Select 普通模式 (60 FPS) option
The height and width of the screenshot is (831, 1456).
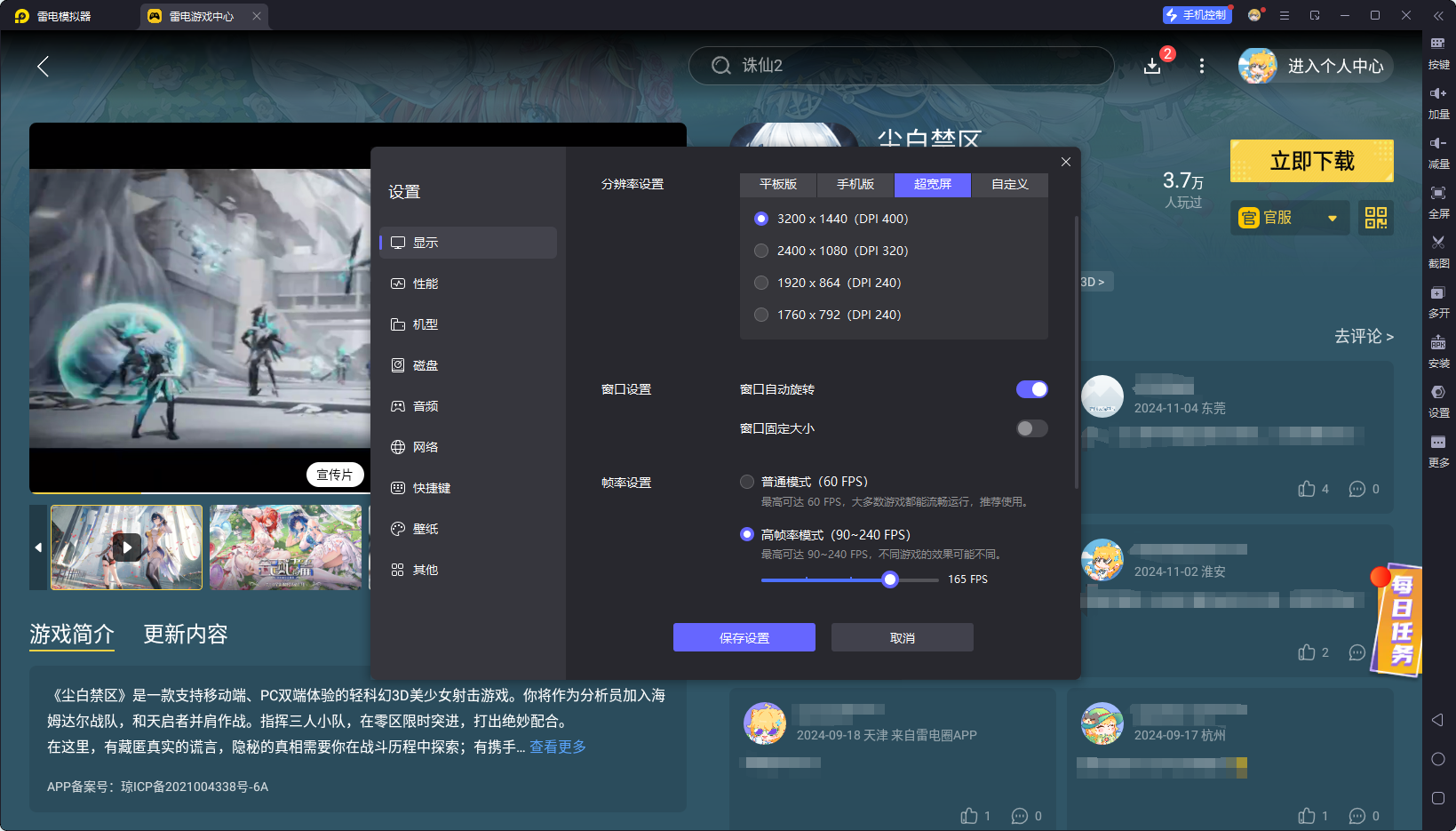tap(747, 482)
